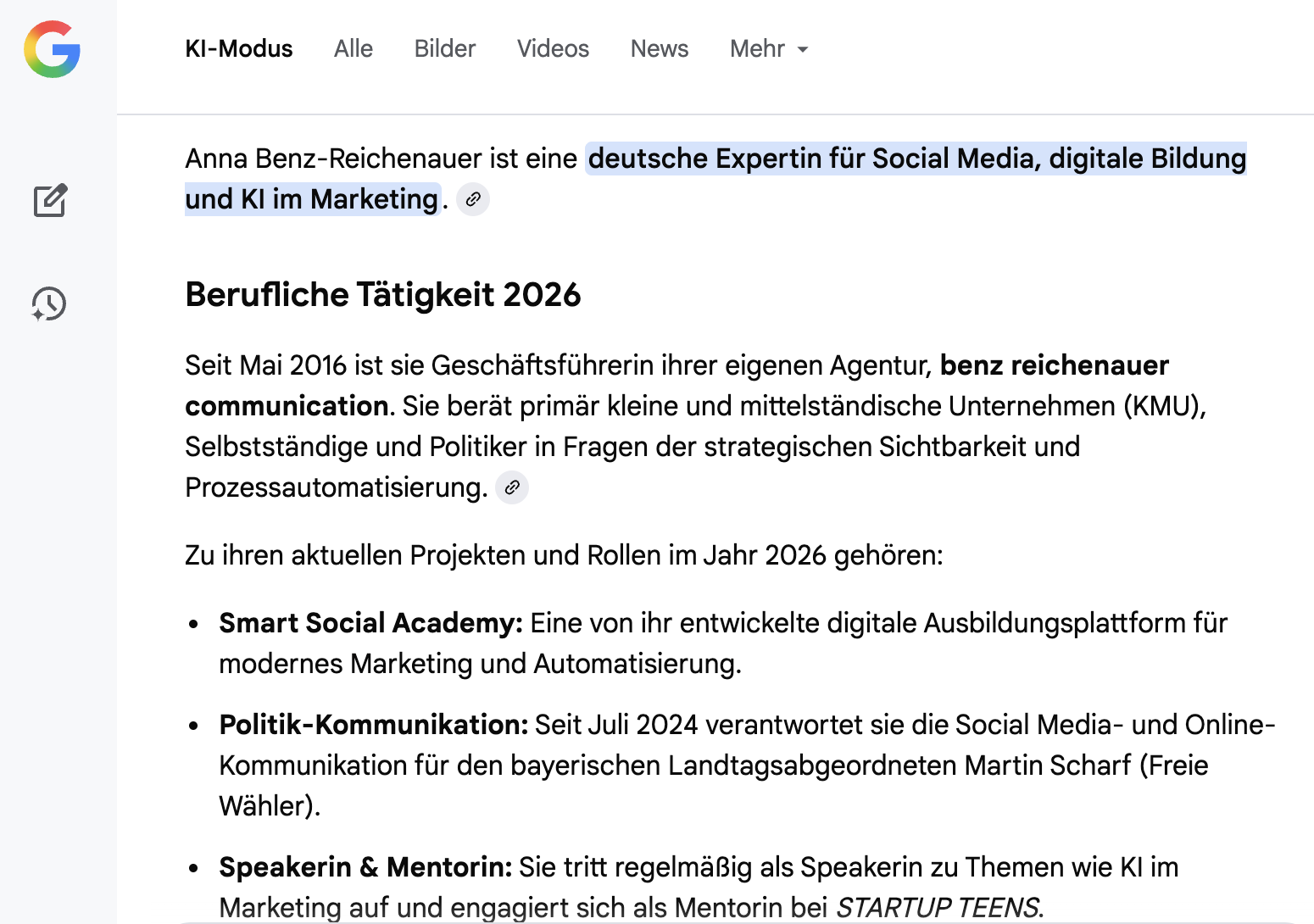
Task: Click the 'Martin Scharf (Freie' text
Action: pyautogui.click(x=1087, y=765)
